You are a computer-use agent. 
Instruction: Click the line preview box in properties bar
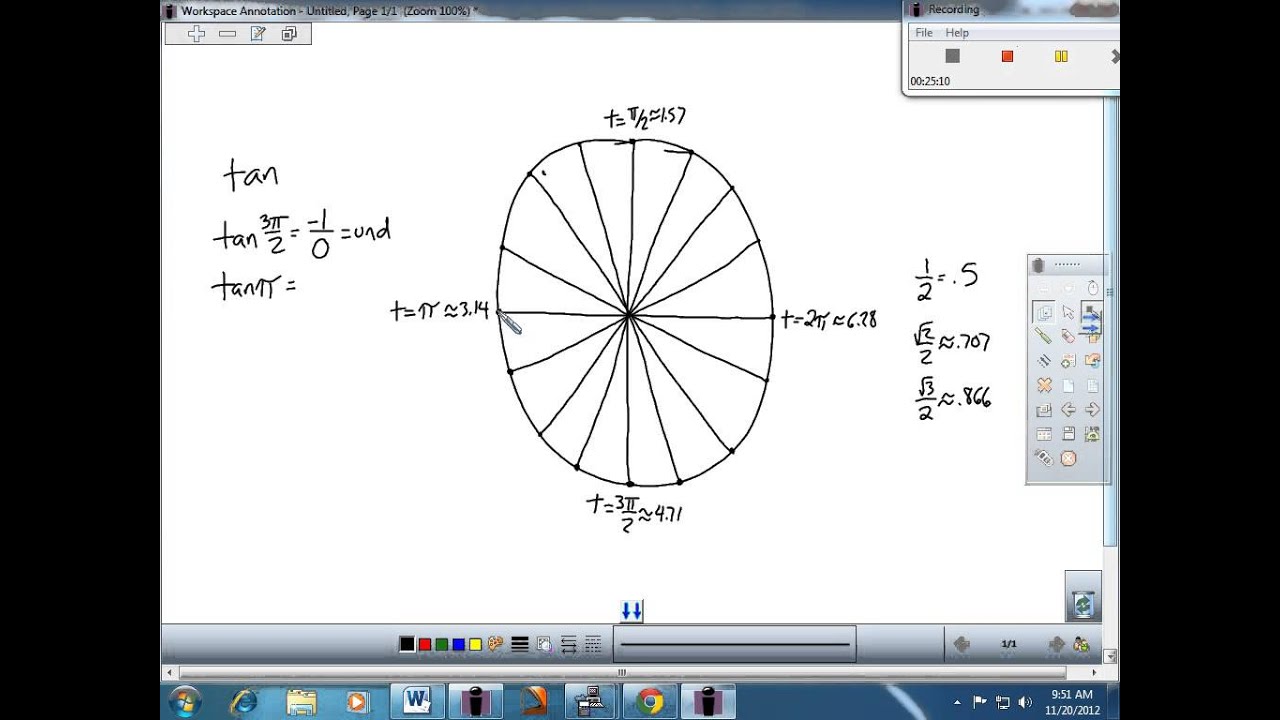point(734,645)
